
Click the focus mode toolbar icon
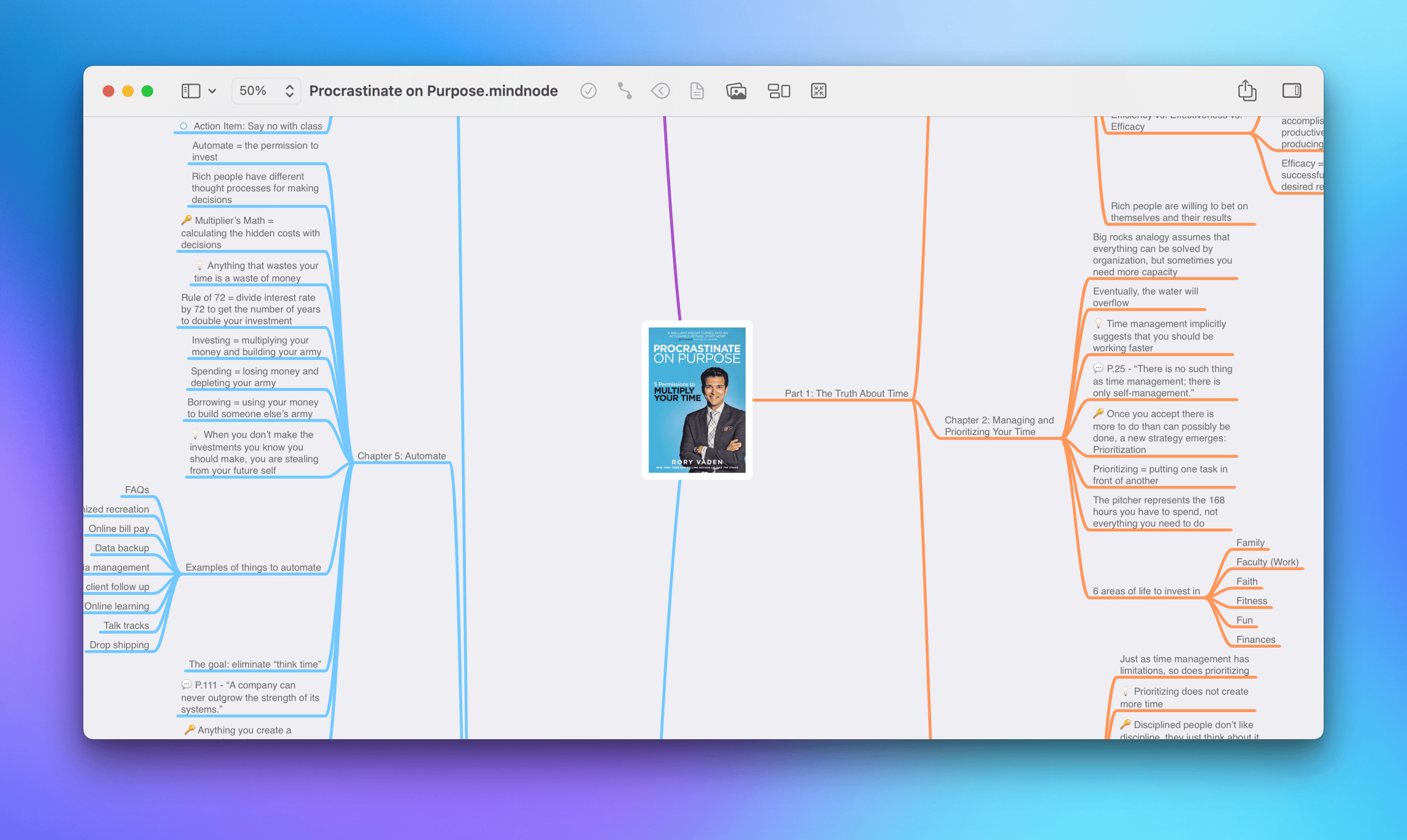click(779, 91)
